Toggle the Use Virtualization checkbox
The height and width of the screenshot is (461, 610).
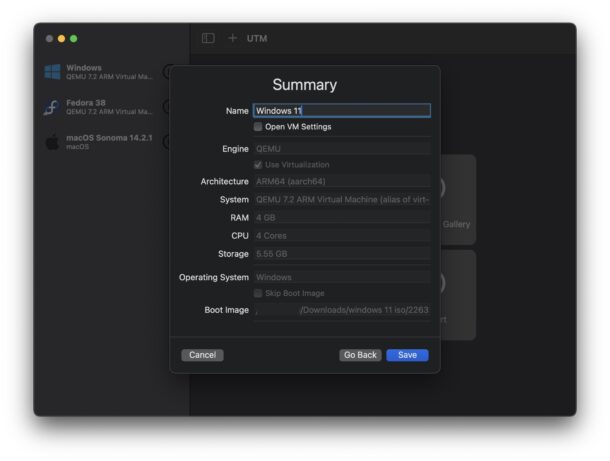pyautogui.click(x=258, y=165)
